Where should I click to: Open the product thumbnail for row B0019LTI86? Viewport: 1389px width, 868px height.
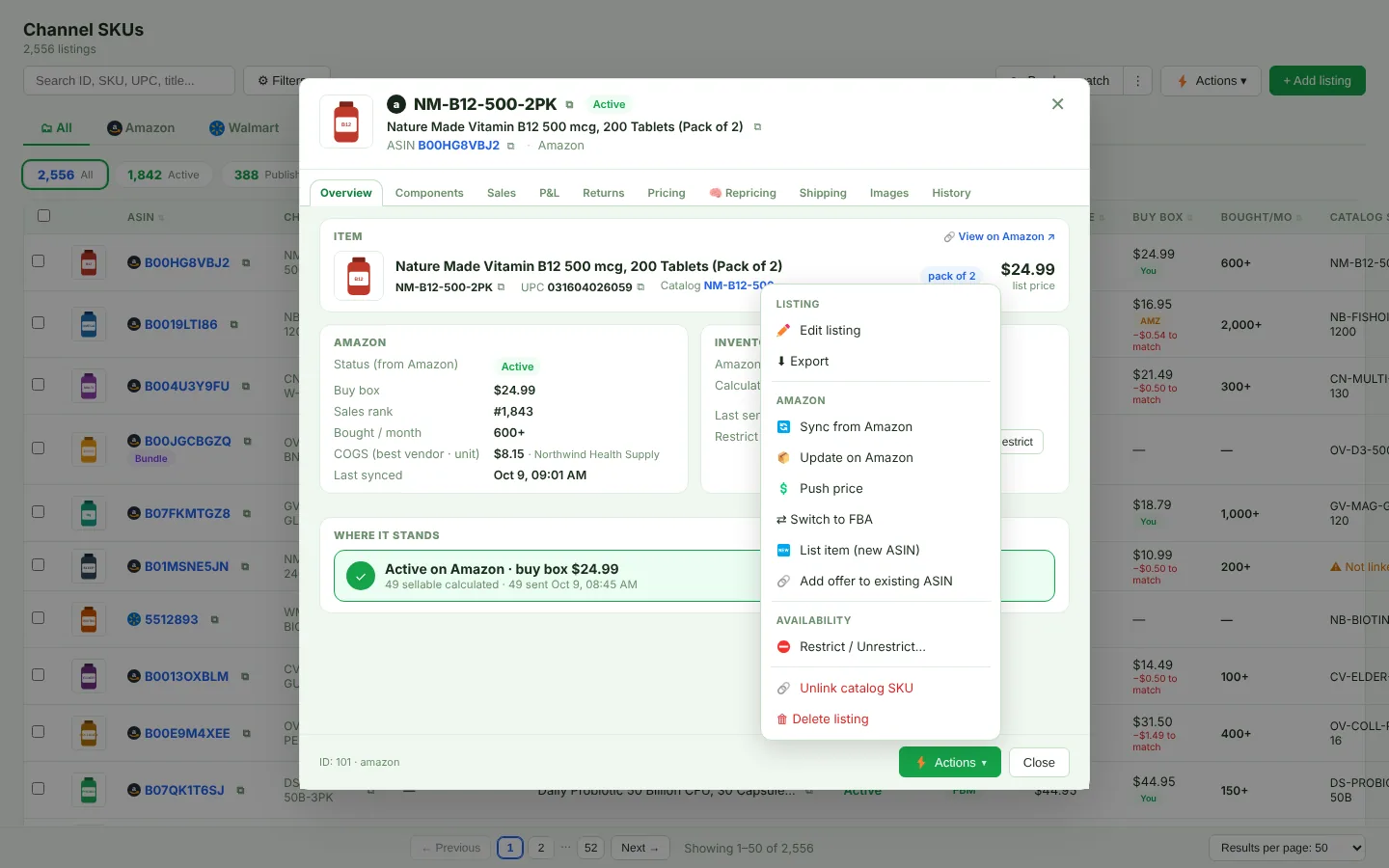pyautogui.click(x=89, y=325)
